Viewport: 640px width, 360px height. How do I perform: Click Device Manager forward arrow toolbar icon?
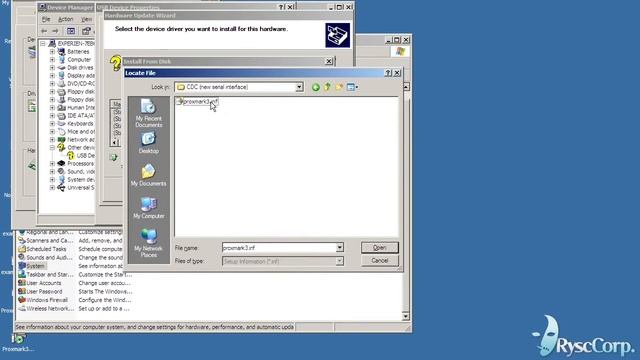(x=56, y=31)
